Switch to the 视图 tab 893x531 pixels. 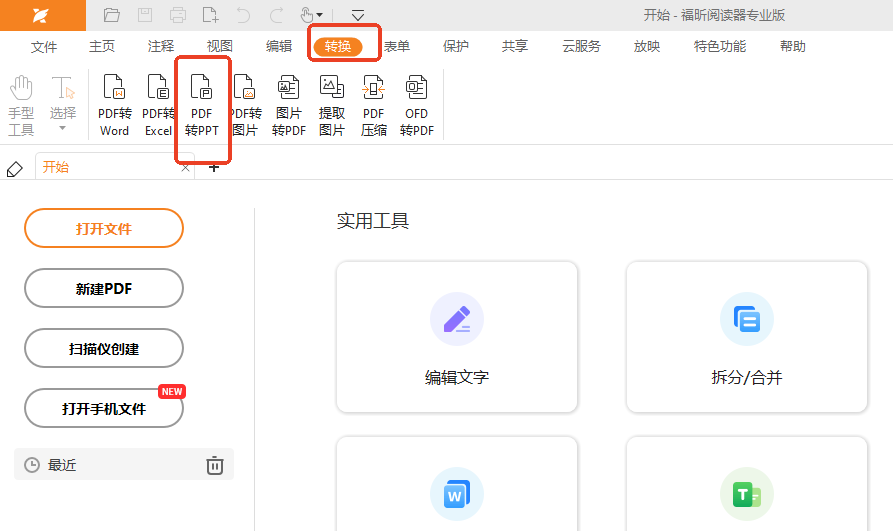[220, 46]
